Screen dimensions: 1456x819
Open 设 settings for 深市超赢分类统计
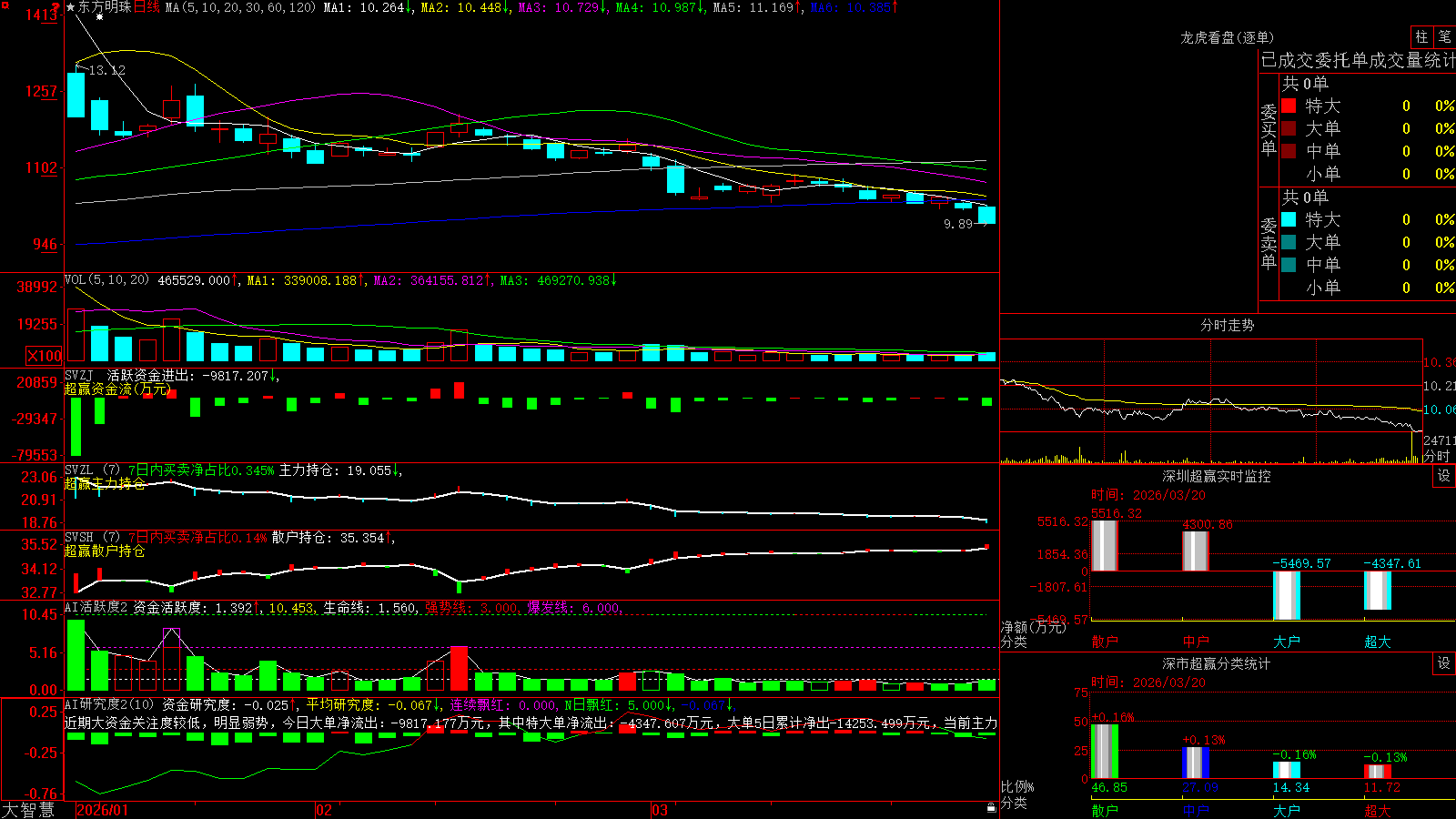pyautogui.click(x=1443, y=663)
